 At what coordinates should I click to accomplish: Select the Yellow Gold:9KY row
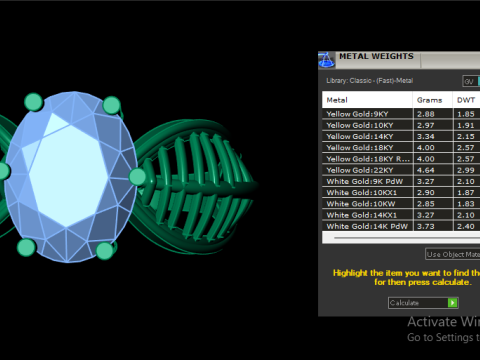(401, 114)
